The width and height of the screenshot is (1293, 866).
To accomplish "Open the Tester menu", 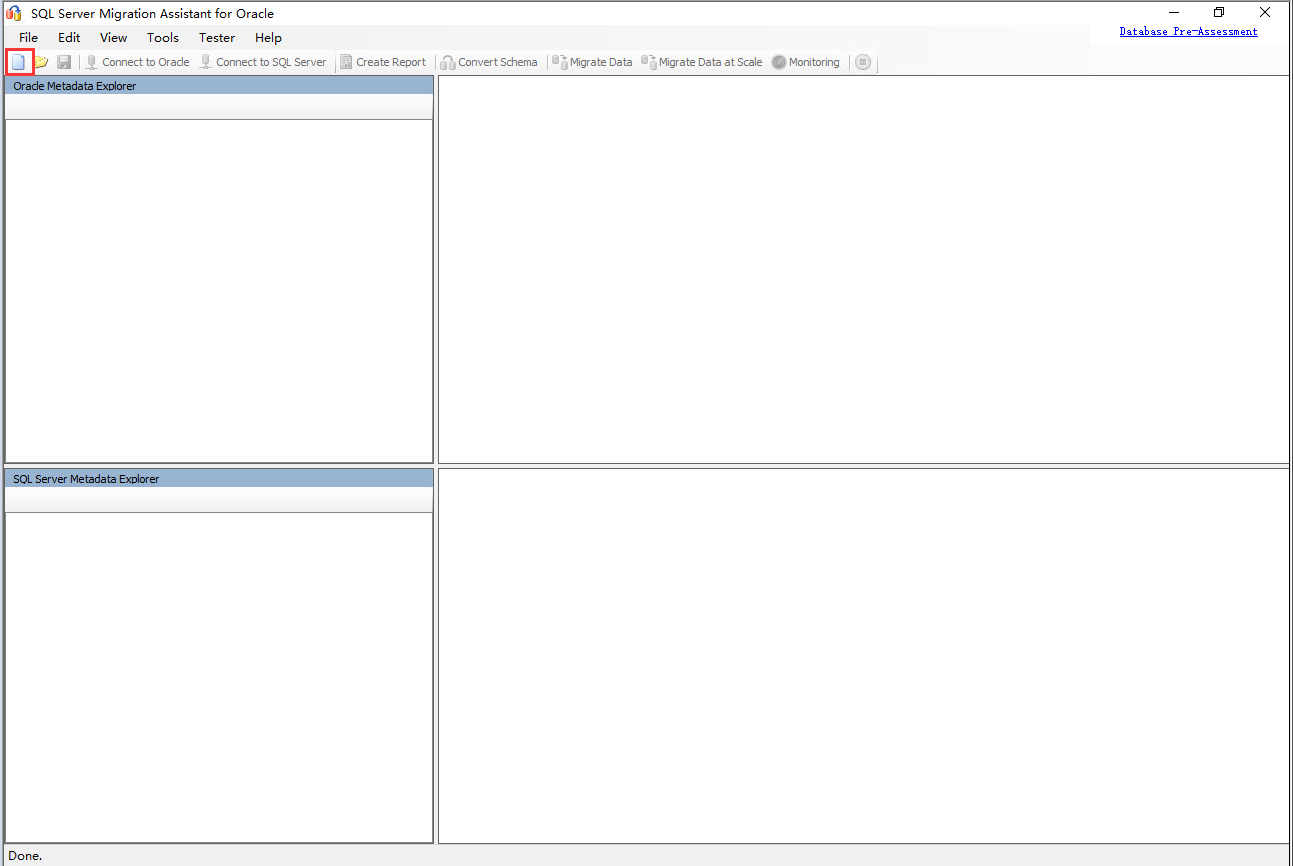I will (217, 38).
